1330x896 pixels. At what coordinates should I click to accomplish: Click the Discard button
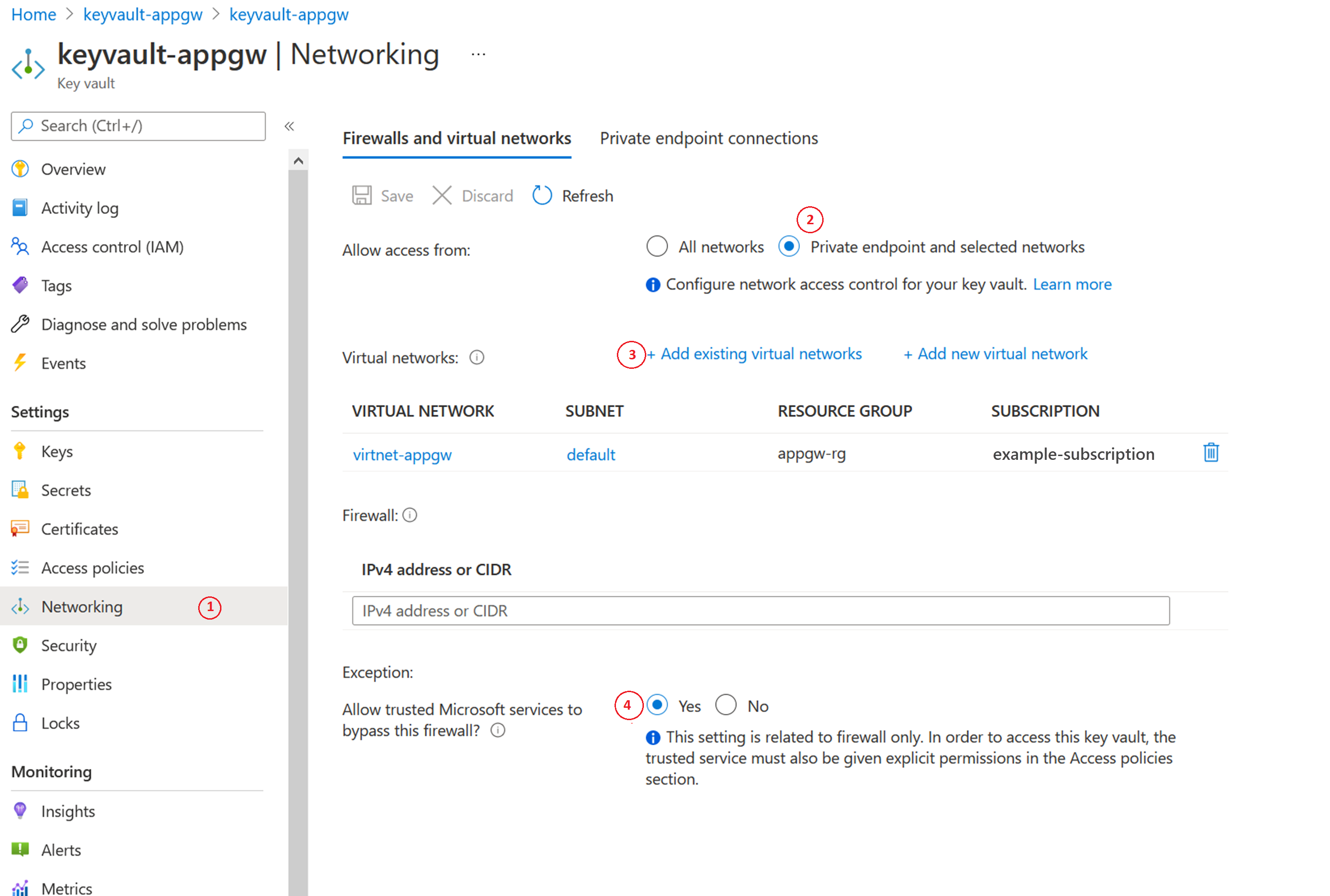point(474,195)
